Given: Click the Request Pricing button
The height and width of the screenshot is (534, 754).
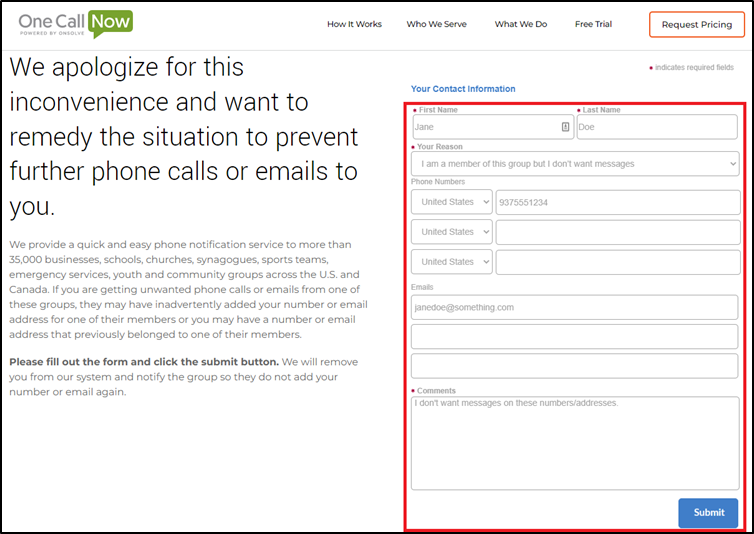Looking at the screenshot, I should (696, 24).
